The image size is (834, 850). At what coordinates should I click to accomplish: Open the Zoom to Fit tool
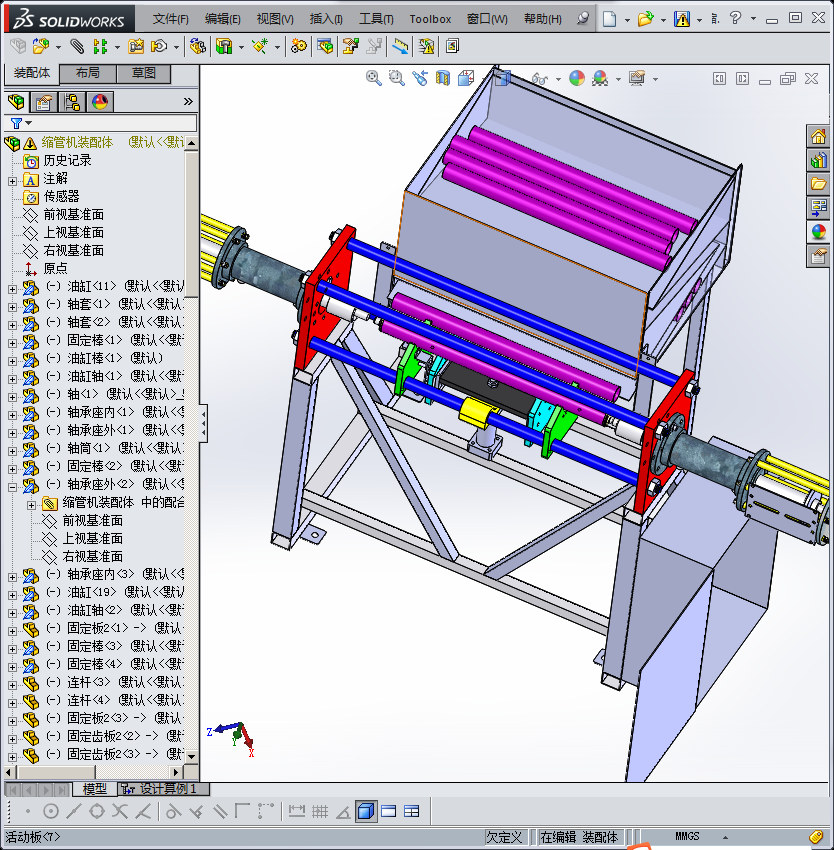374,79
